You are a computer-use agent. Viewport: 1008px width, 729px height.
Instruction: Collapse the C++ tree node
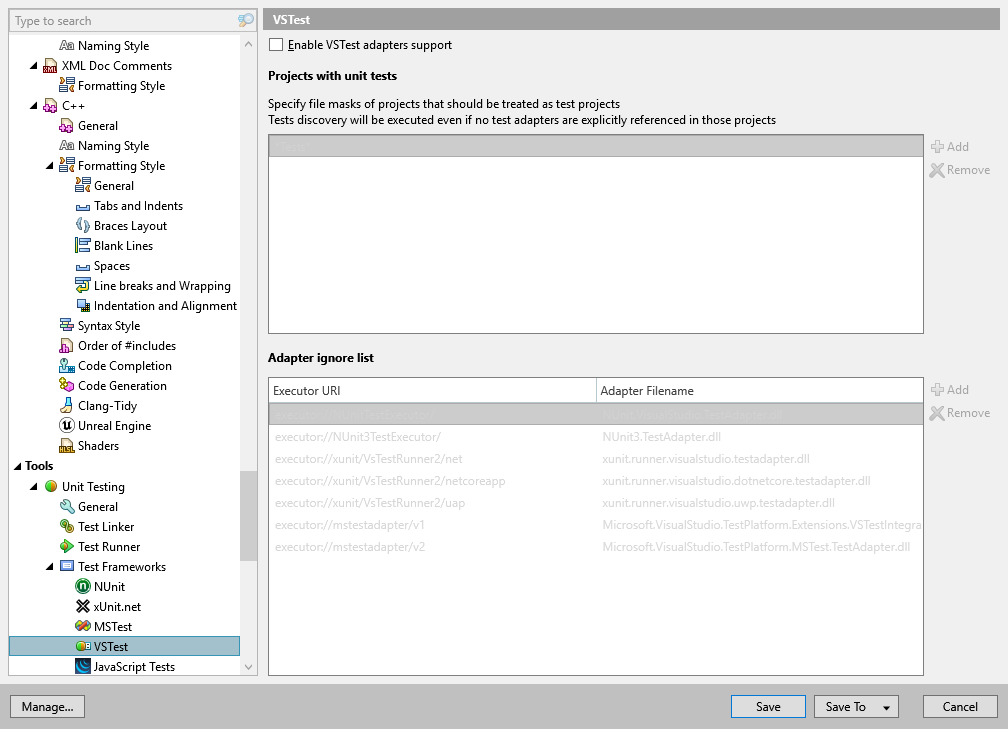coord(33,105)
